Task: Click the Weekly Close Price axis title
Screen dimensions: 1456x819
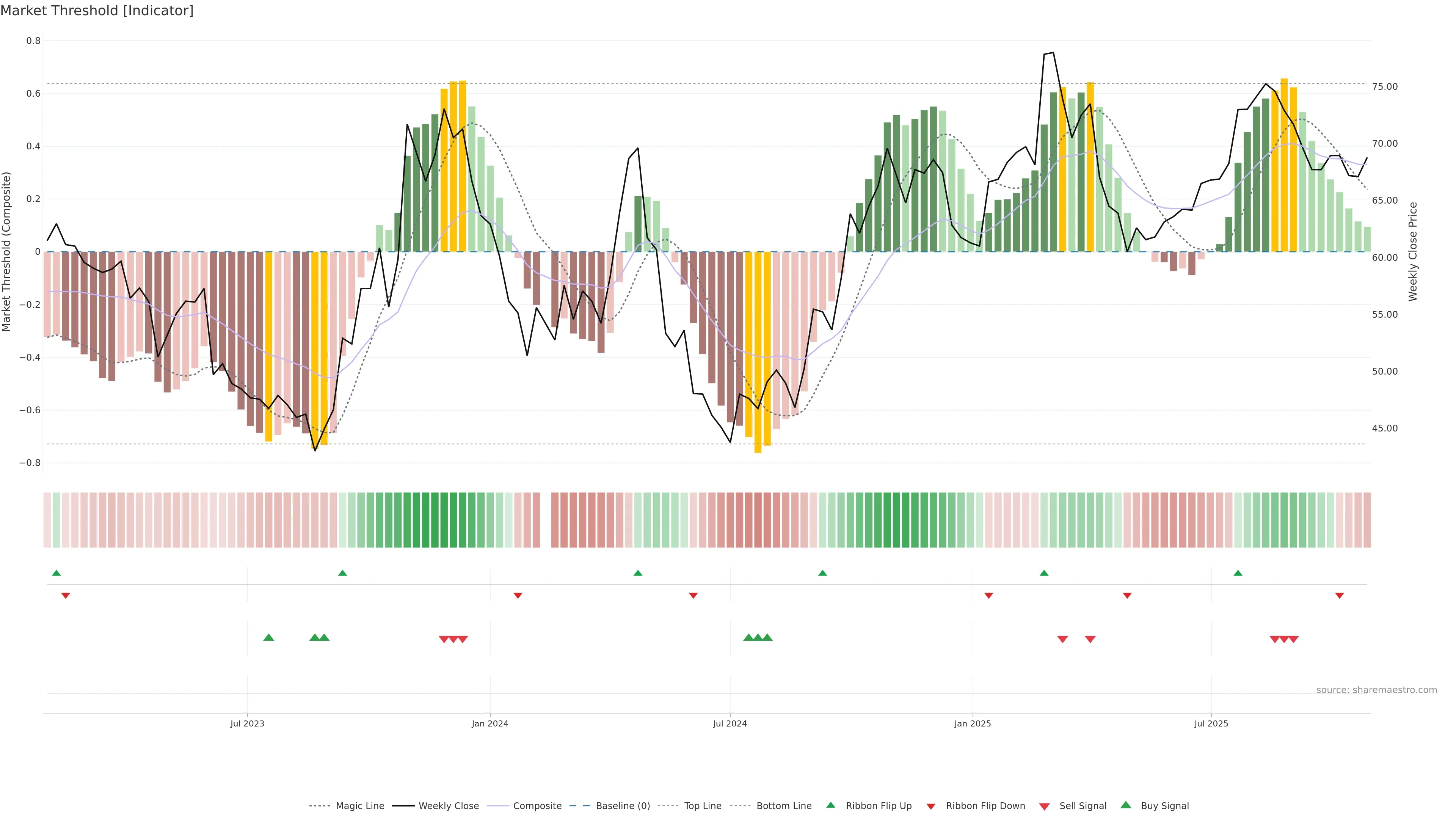Action: 1412,251
